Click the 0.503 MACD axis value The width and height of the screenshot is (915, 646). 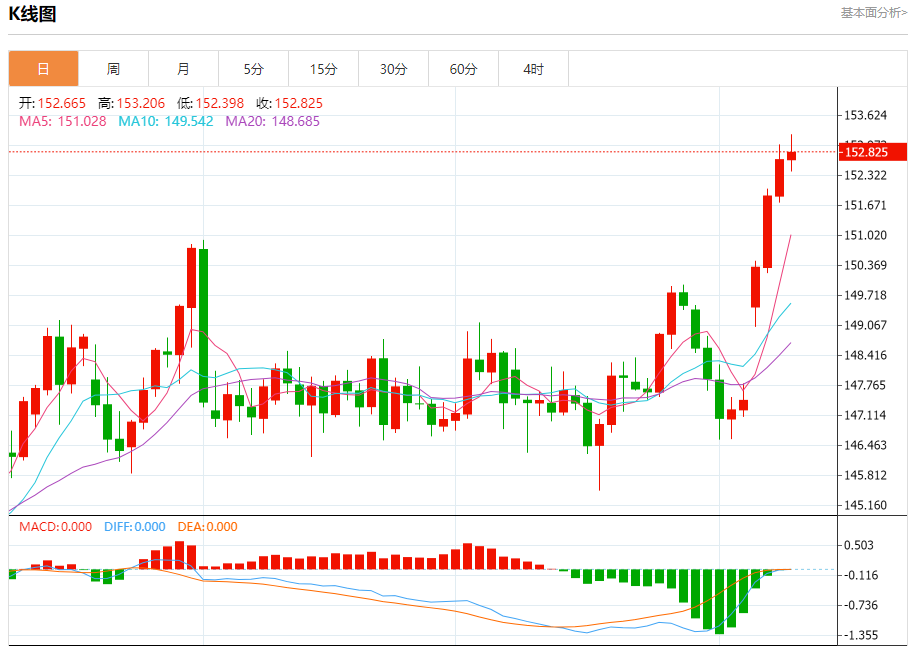[x=859, y=545]
